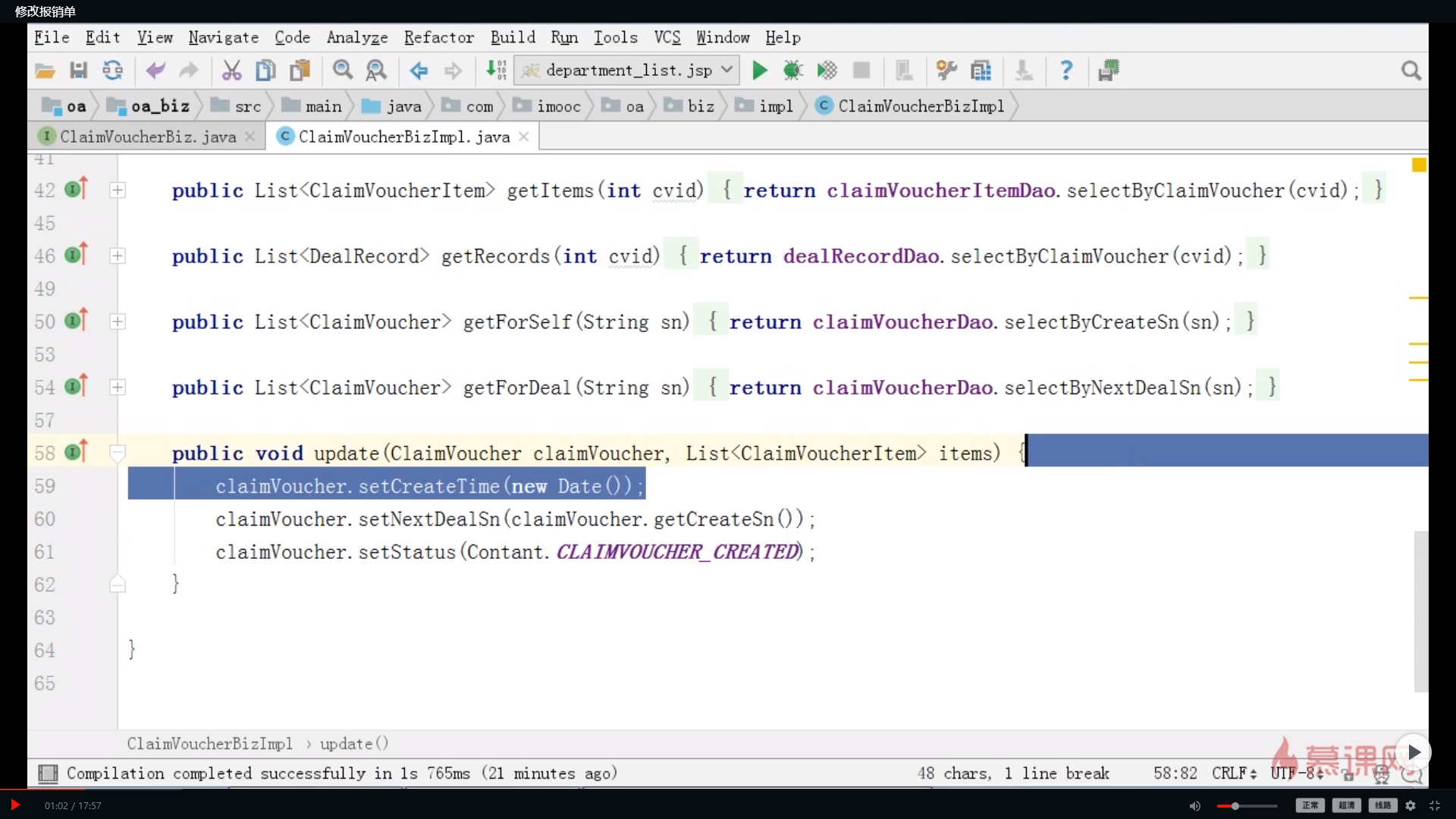Viewport: 1456px width, 819px height.
Task: Click implements-method gutter icon on line 42
Action: pyautogui.click(x=77, y=189)
